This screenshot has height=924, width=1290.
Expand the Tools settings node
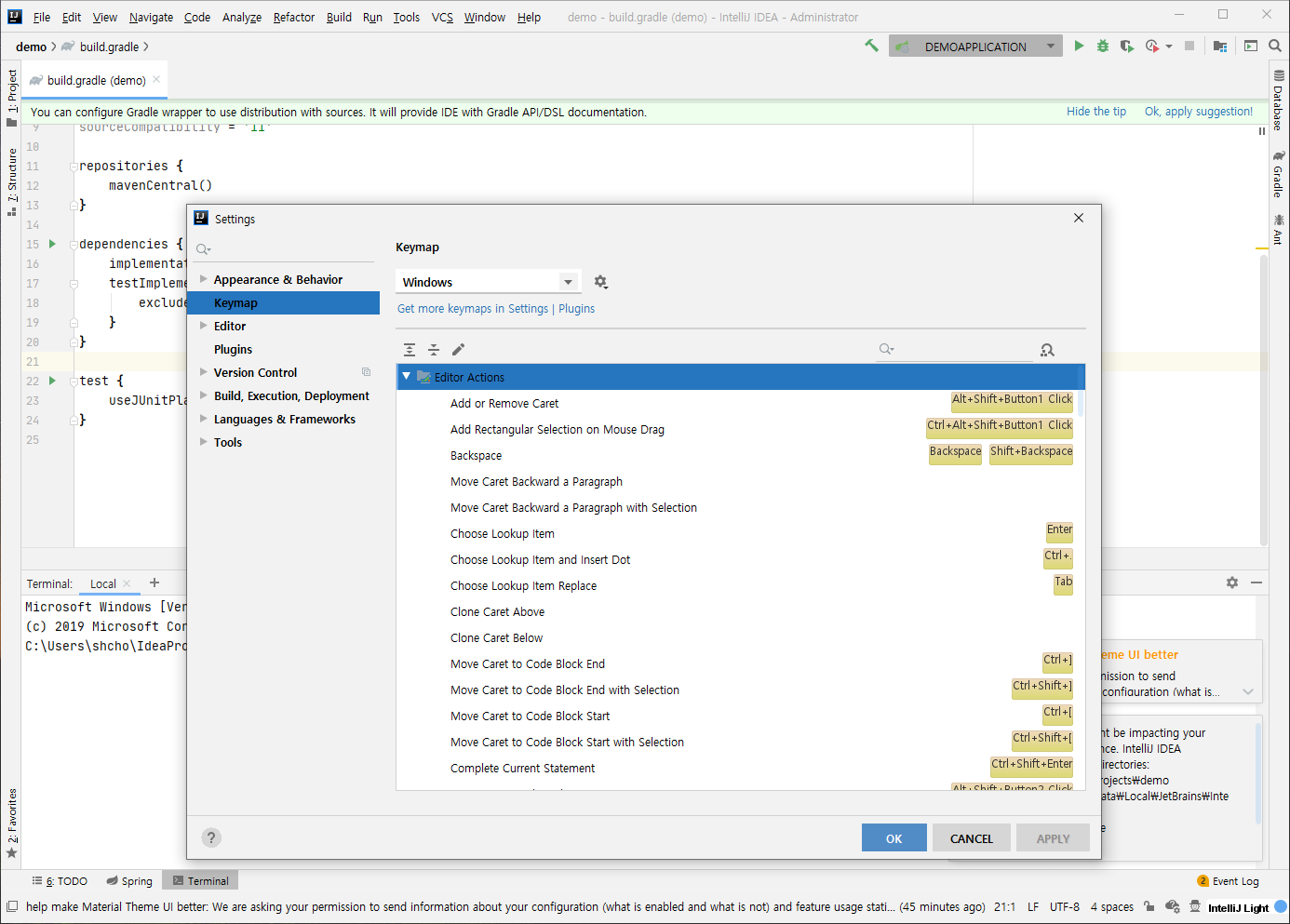[204, 441]
